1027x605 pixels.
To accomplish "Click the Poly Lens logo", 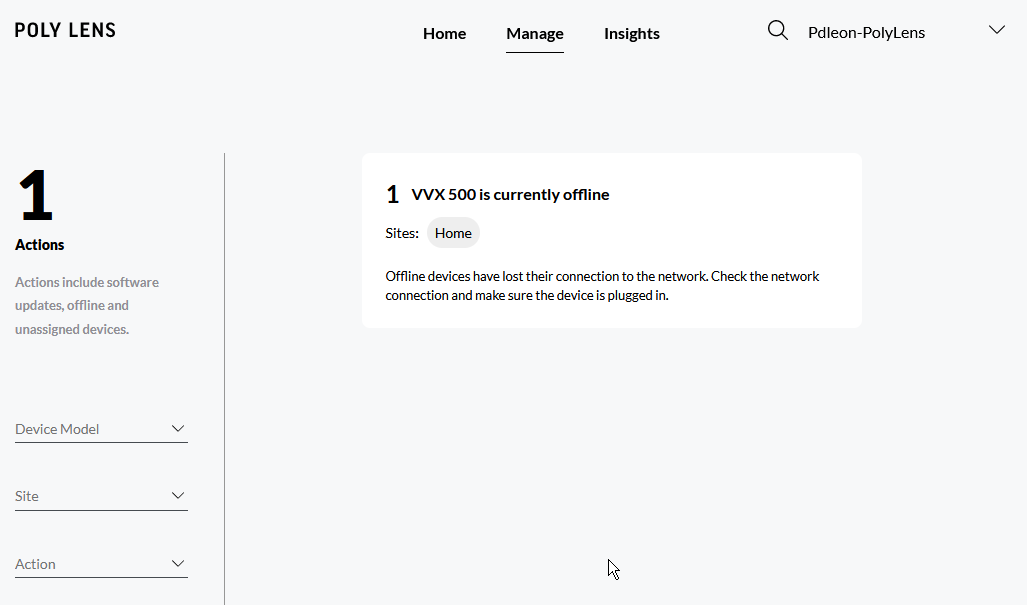I will tap(65, 30).
